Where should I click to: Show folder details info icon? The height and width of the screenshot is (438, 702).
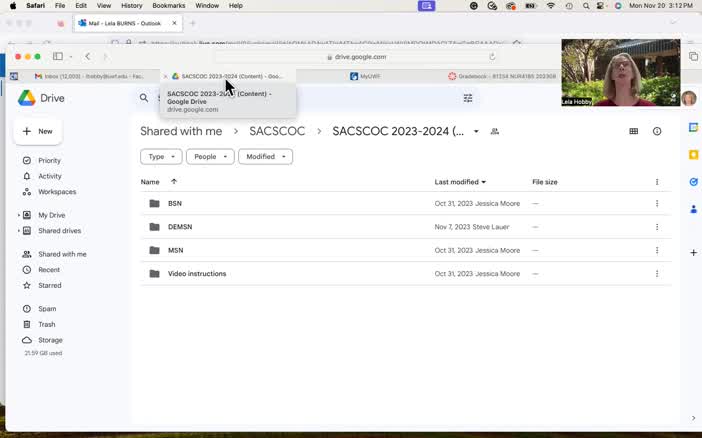pos(657,131)
